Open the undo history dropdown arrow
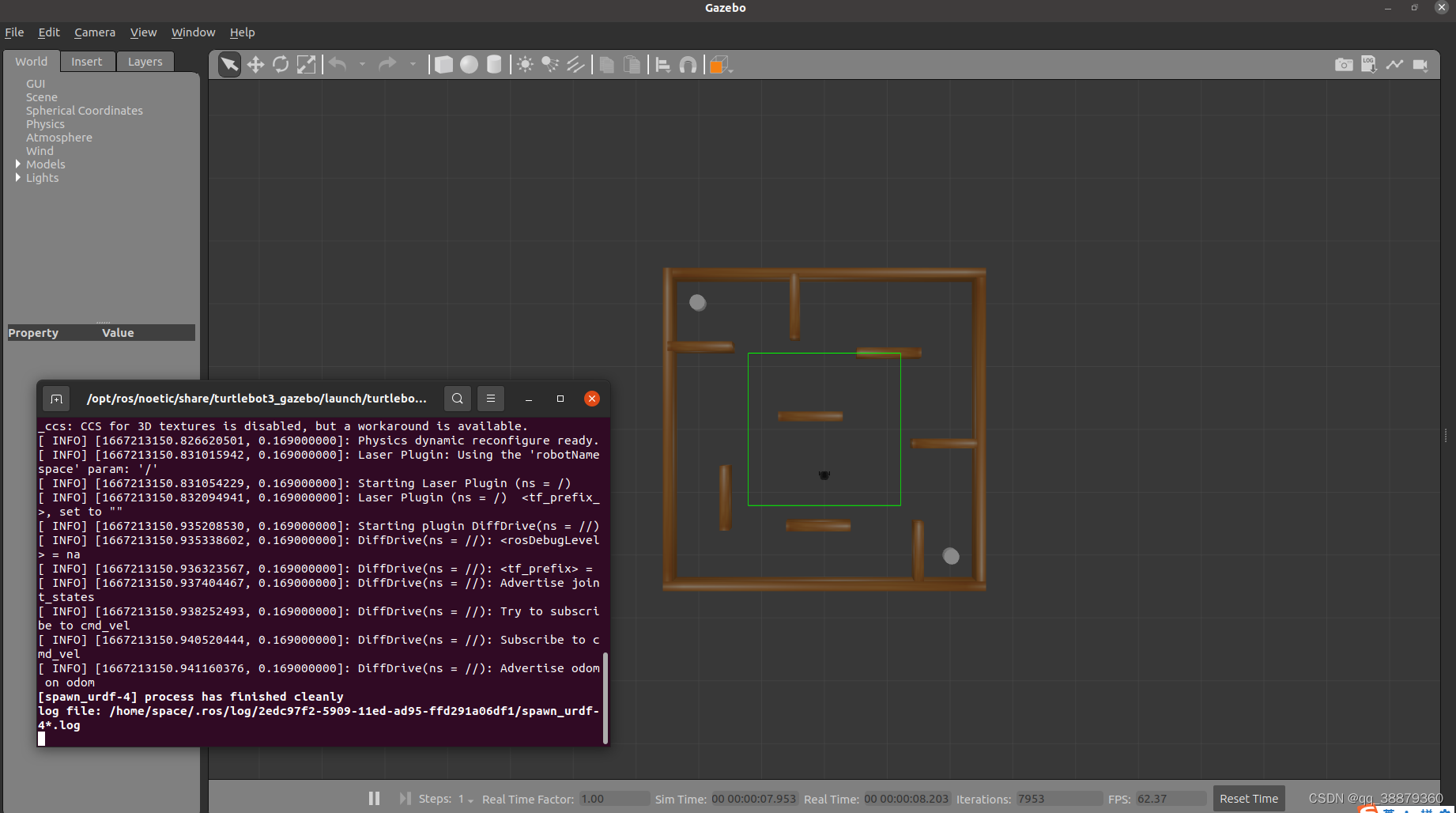This screenshot has width=1456, height=813. click(x=362, y=65)
